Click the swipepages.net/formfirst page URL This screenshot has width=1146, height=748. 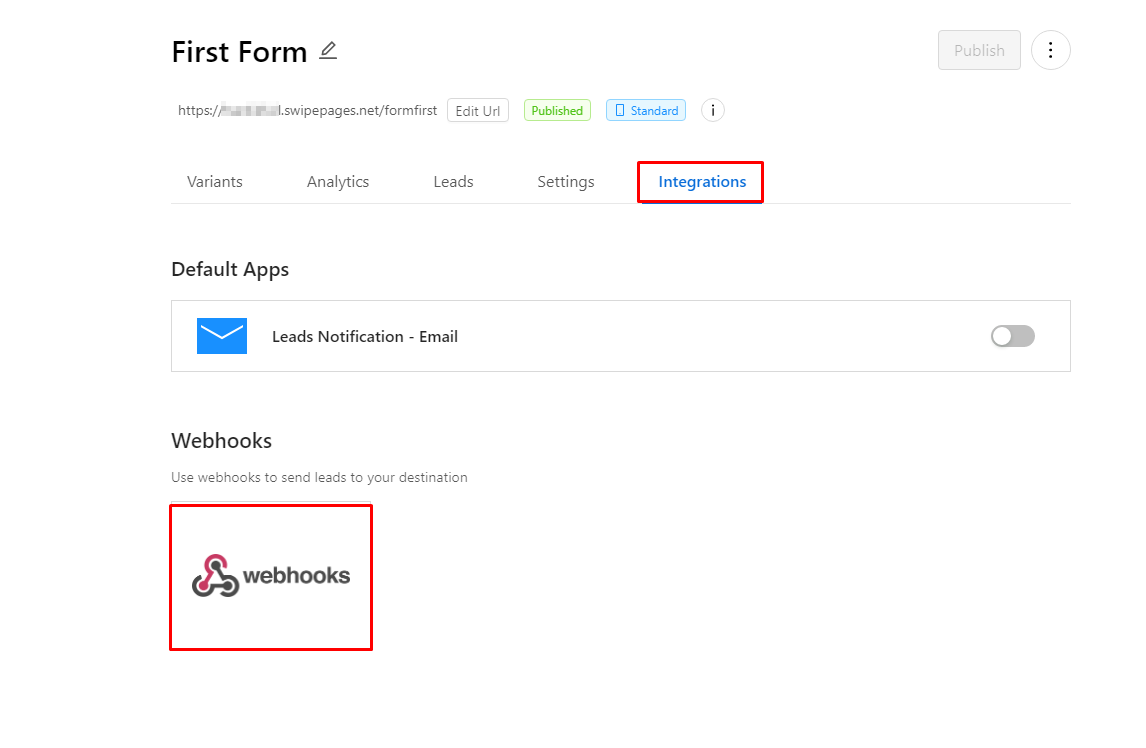click(307, 110)
